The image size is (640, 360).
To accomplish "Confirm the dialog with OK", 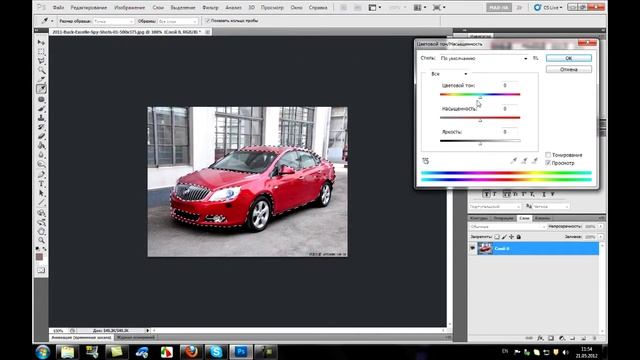I will pos(569,58).
